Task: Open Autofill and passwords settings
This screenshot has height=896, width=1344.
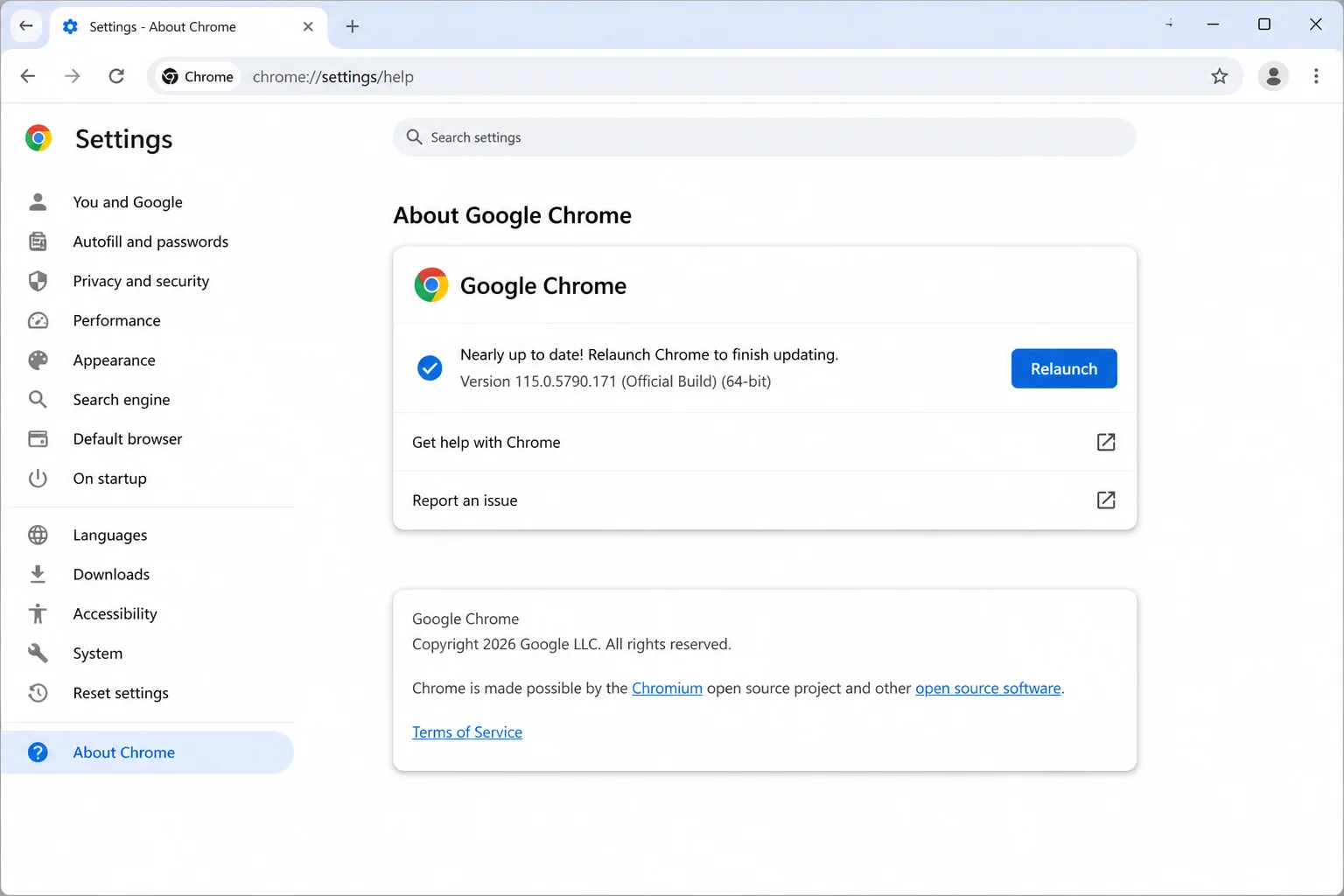Action: pyautogui.click(x=150, y=241)
